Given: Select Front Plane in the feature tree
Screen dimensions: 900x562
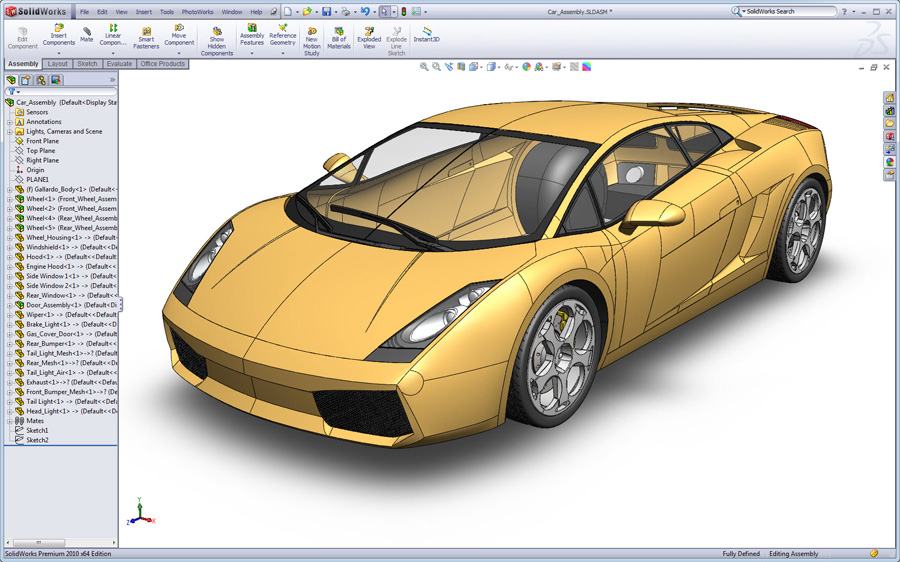Looking at the screenshot, I should 42,141.
